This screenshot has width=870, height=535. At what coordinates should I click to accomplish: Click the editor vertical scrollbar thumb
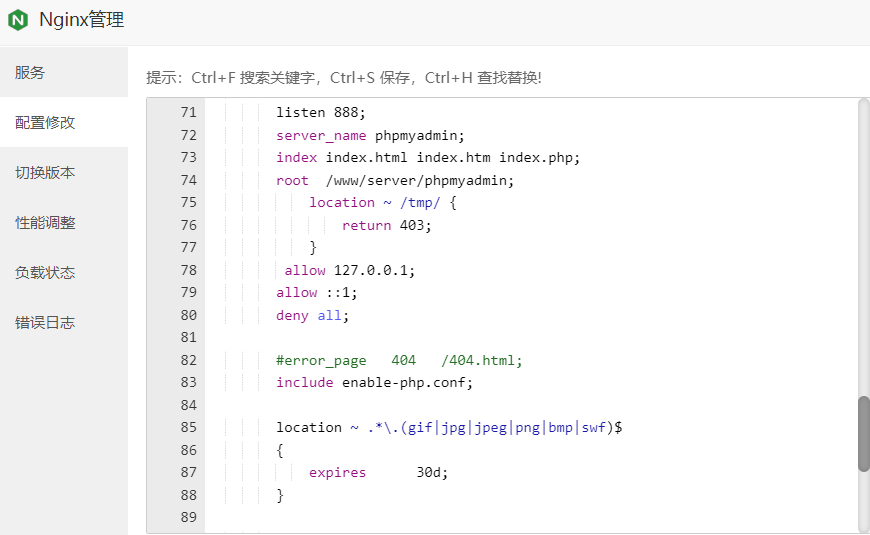[x=863, y=434]
